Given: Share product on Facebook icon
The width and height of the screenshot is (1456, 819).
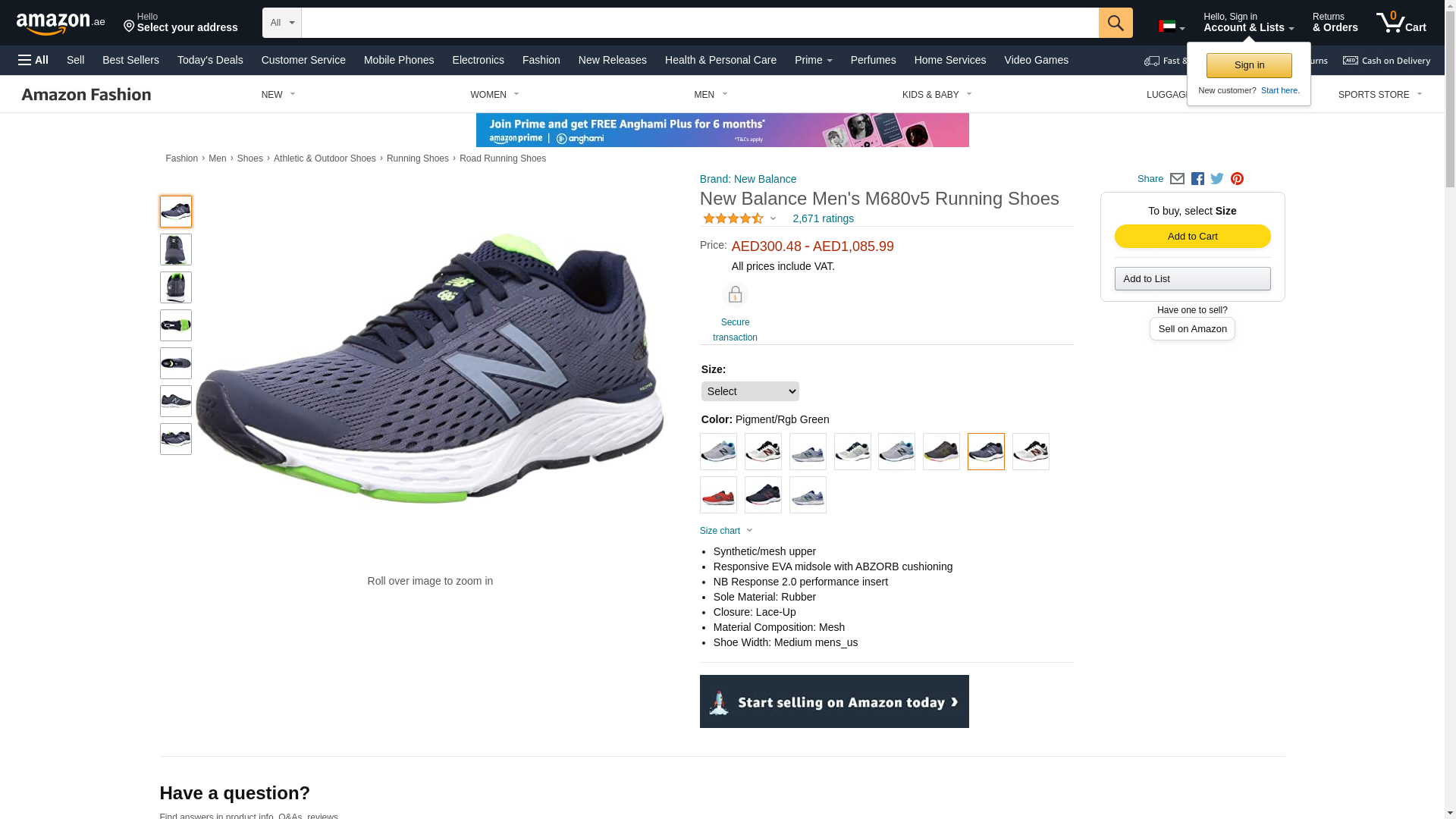Looking at the screenshot, I should pyautogui.click(x=1197, y=179).
